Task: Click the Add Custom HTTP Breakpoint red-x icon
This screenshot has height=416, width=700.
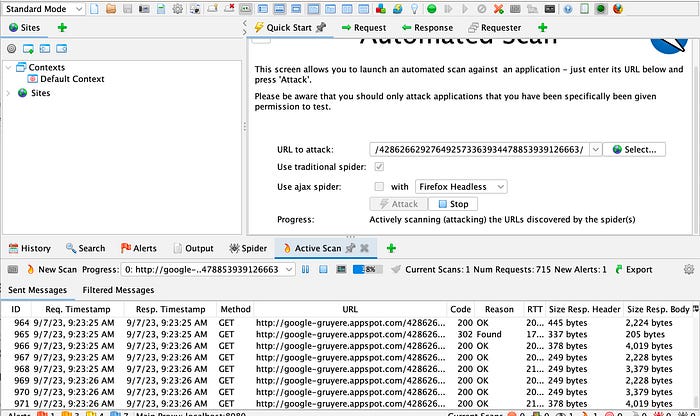Action: [498, 8]
